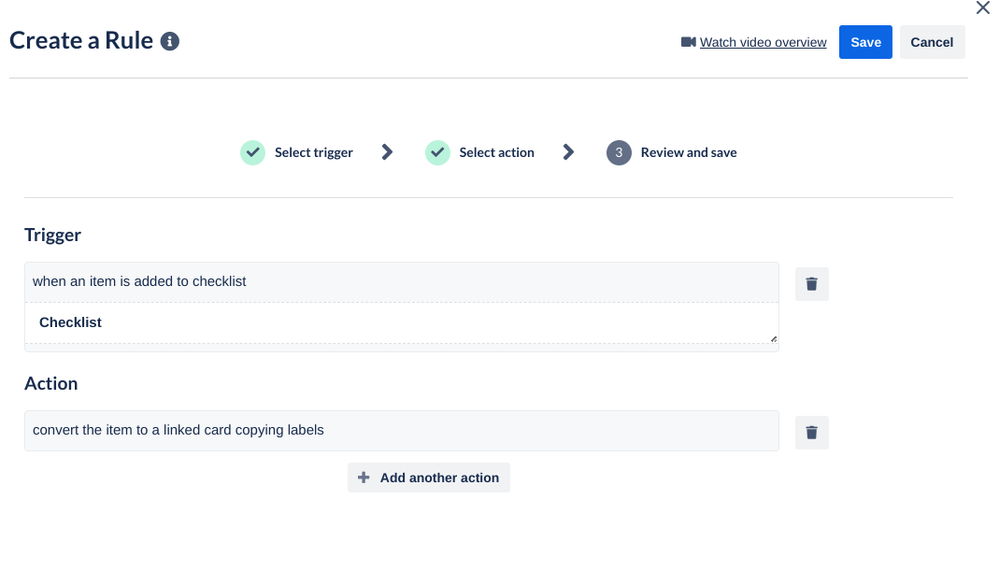999x585 pixels.
Task: Open the Watch video overview link
Action: pyautogui.click(x=763, y=42)
